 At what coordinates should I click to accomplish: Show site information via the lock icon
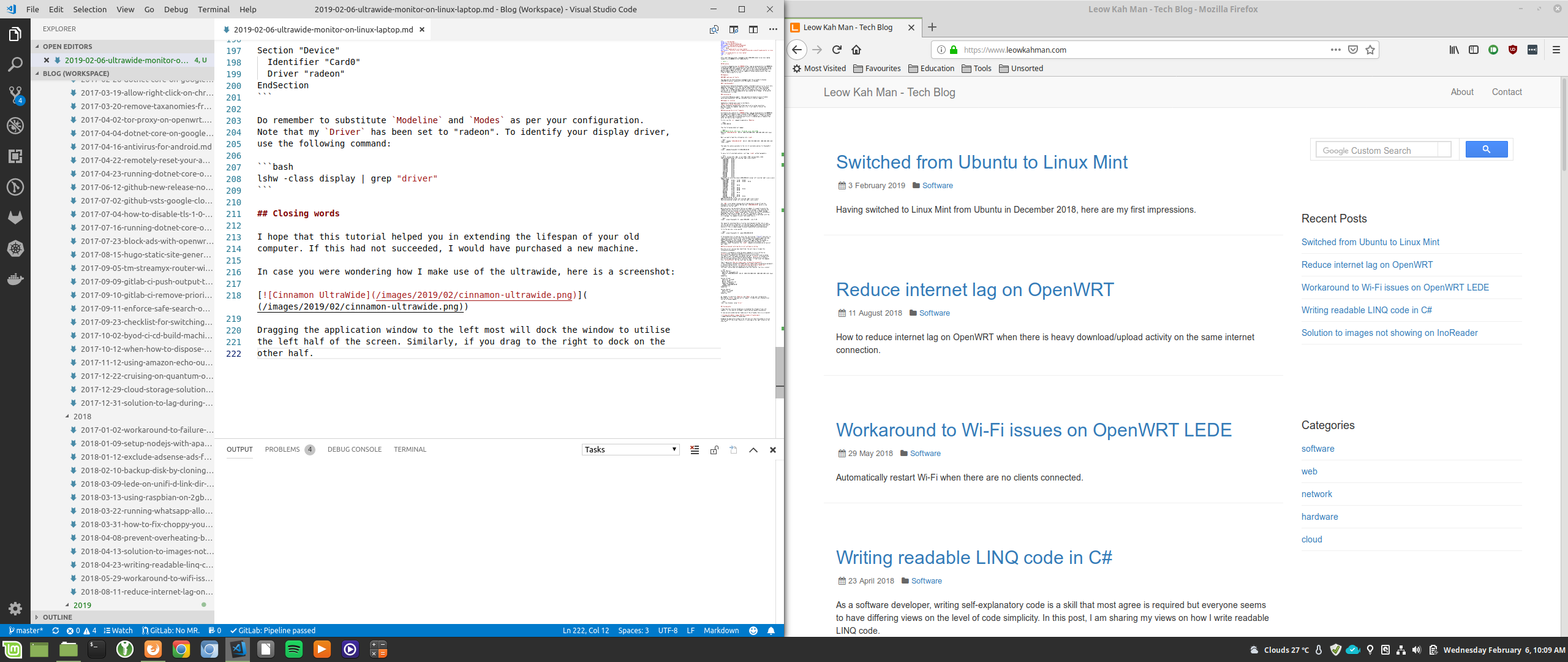(x=954, y=50)
